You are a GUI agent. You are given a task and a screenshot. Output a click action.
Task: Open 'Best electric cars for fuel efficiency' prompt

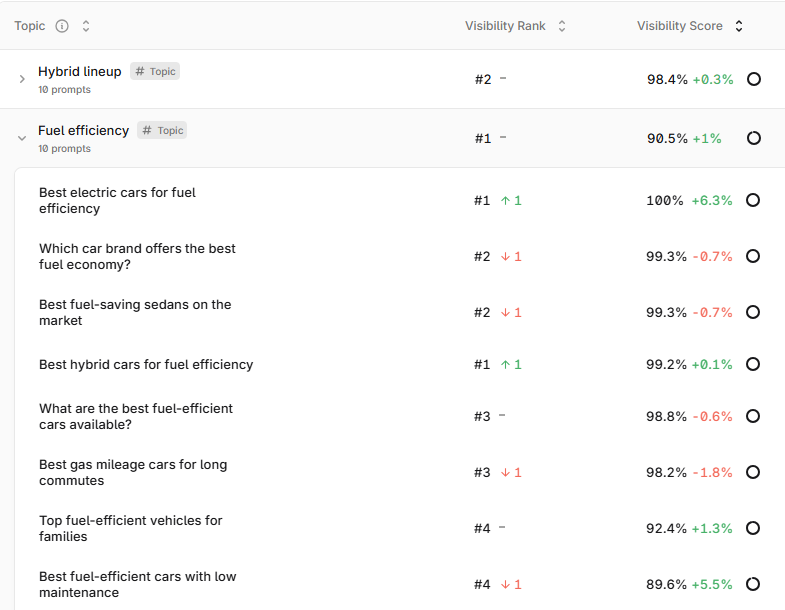117,200
